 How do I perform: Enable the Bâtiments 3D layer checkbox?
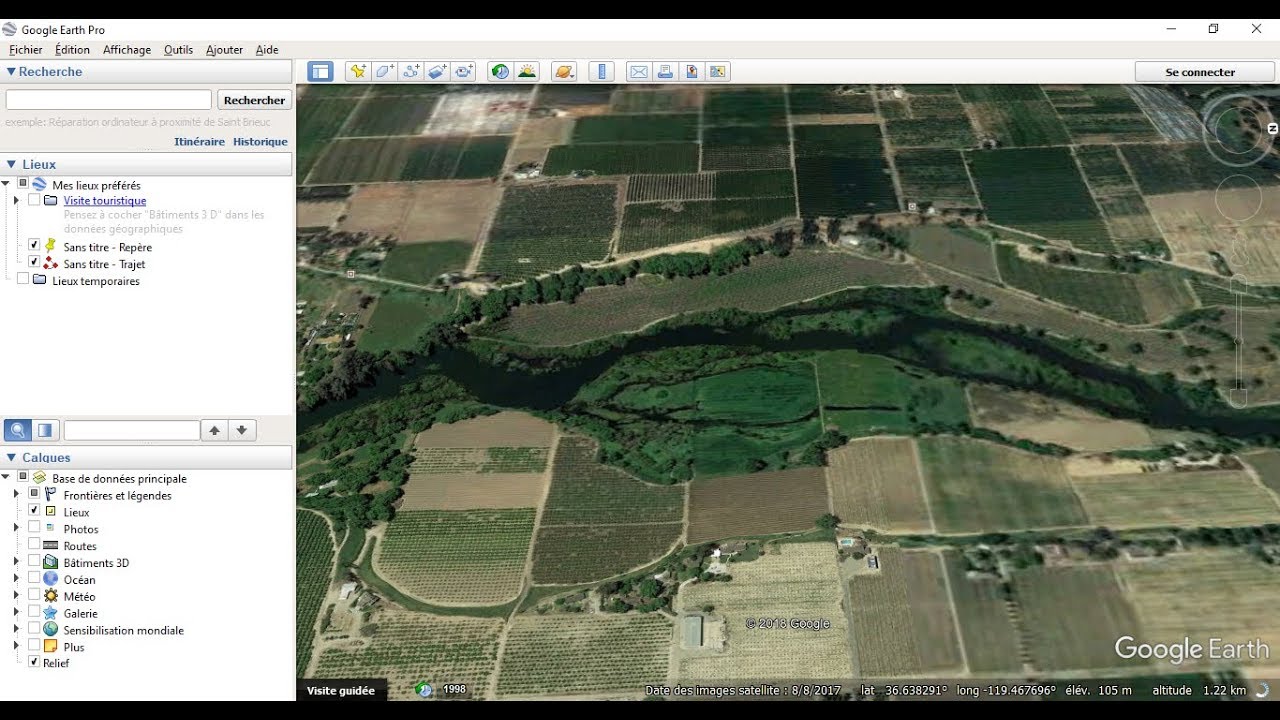(x=34, y=562)
